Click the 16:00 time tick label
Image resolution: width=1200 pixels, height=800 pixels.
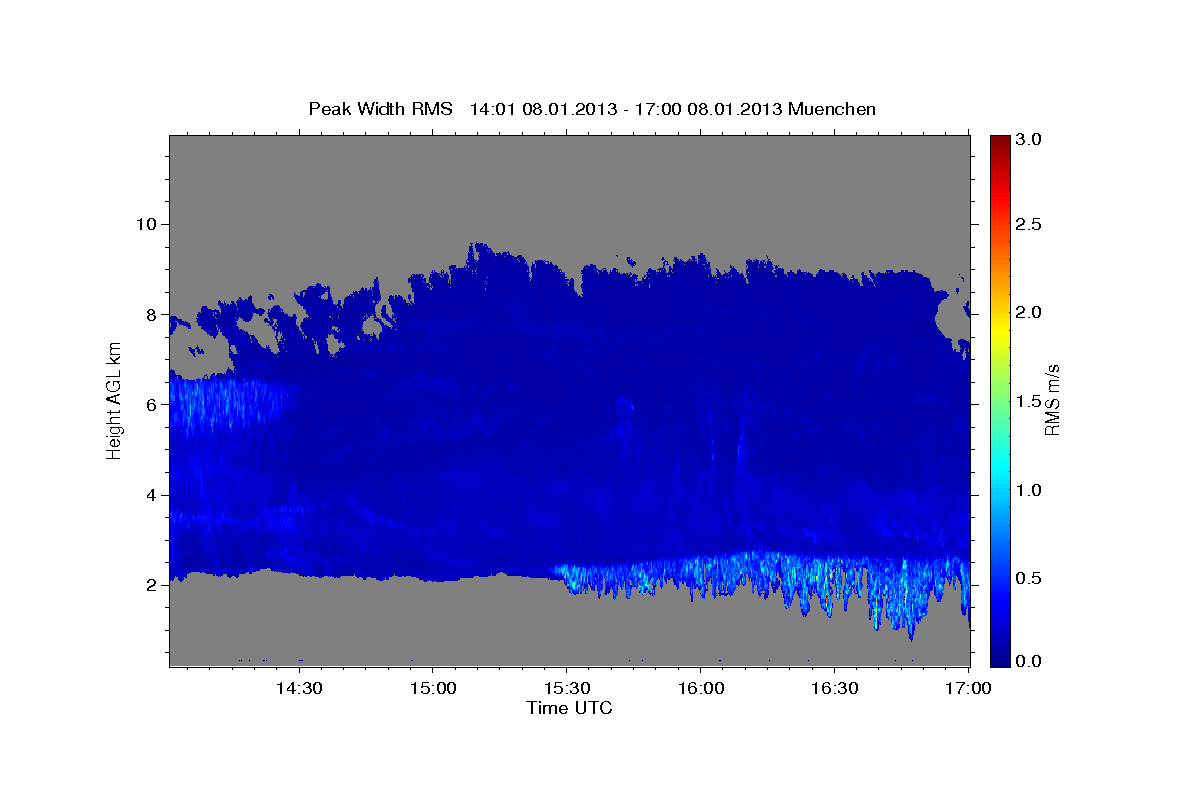(x=701, y=688)
